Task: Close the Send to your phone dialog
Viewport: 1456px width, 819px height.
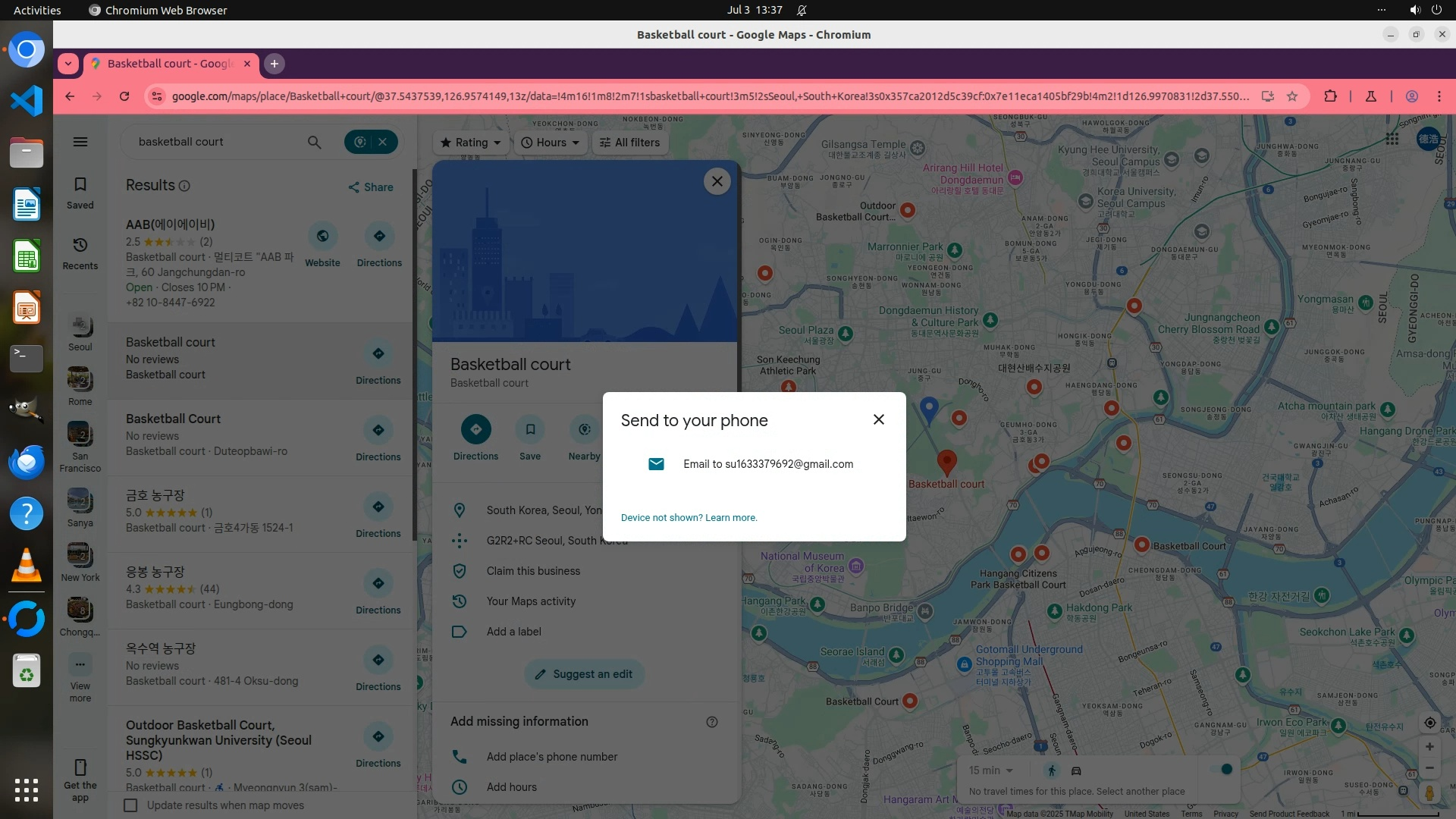Action: pyautogui.click(x=878, y=419)
